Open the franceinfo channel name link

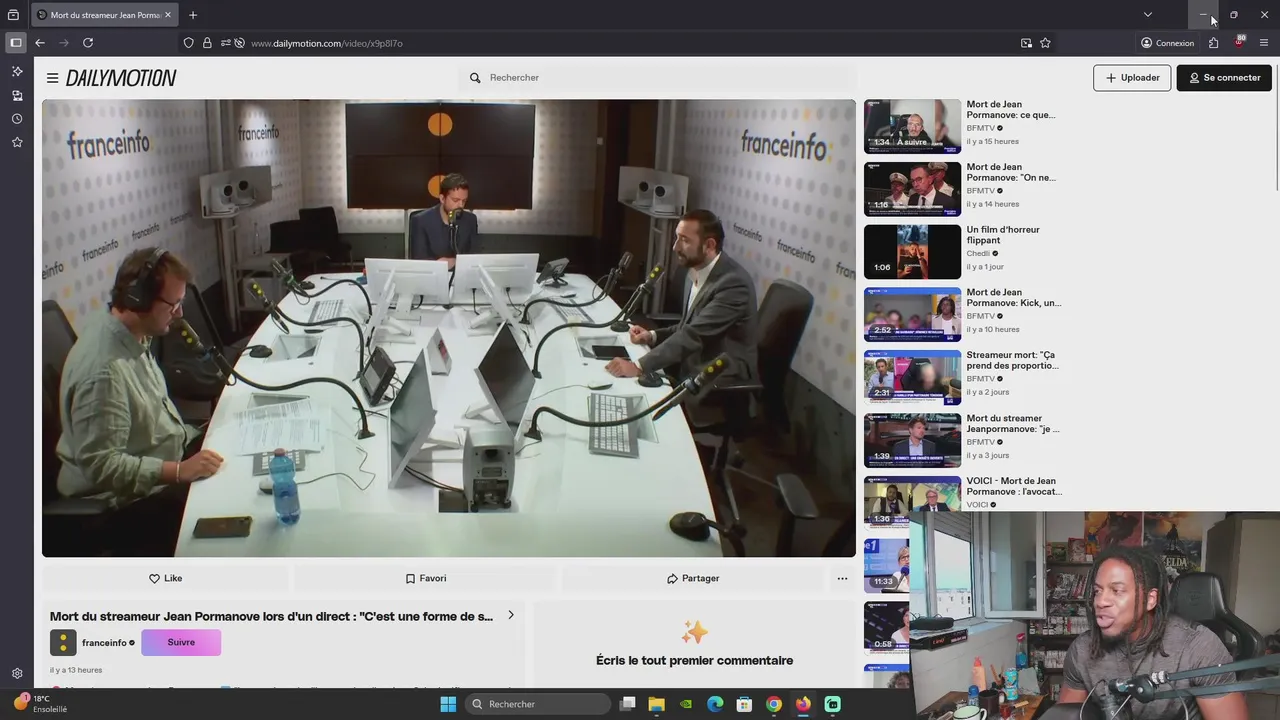click(104, 643)
